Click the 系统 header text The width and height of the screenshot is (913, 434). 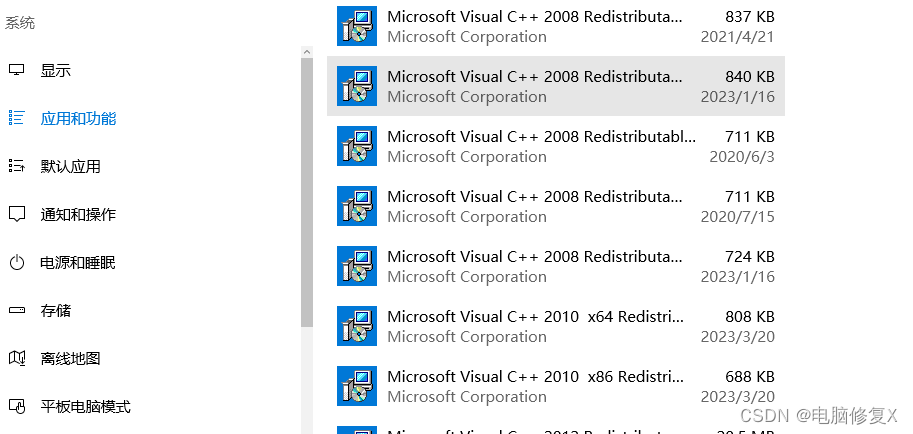click(20, 23)
